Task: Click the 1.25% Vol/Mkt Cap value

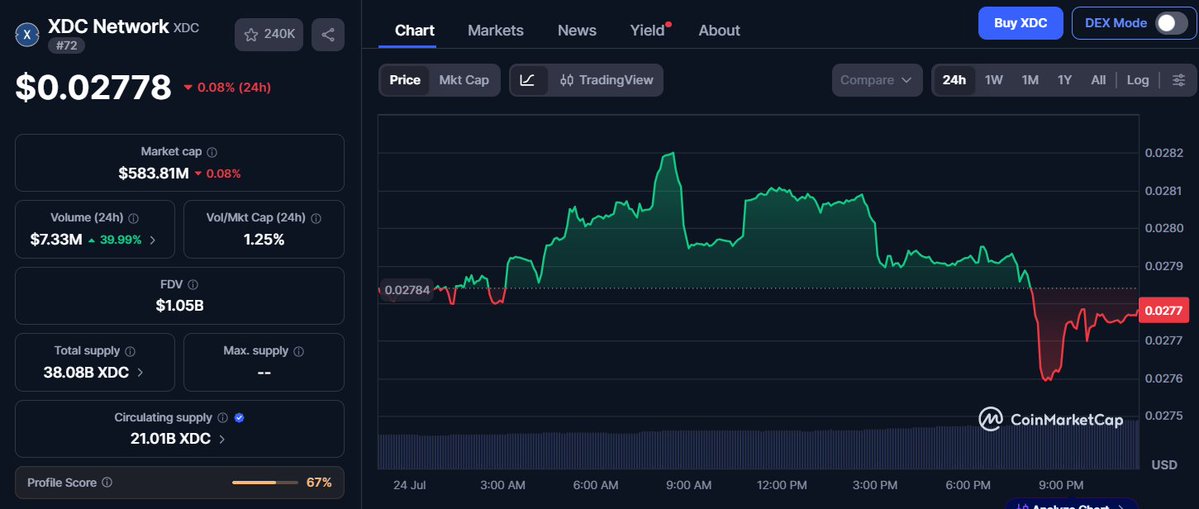Action: [264, 240]
